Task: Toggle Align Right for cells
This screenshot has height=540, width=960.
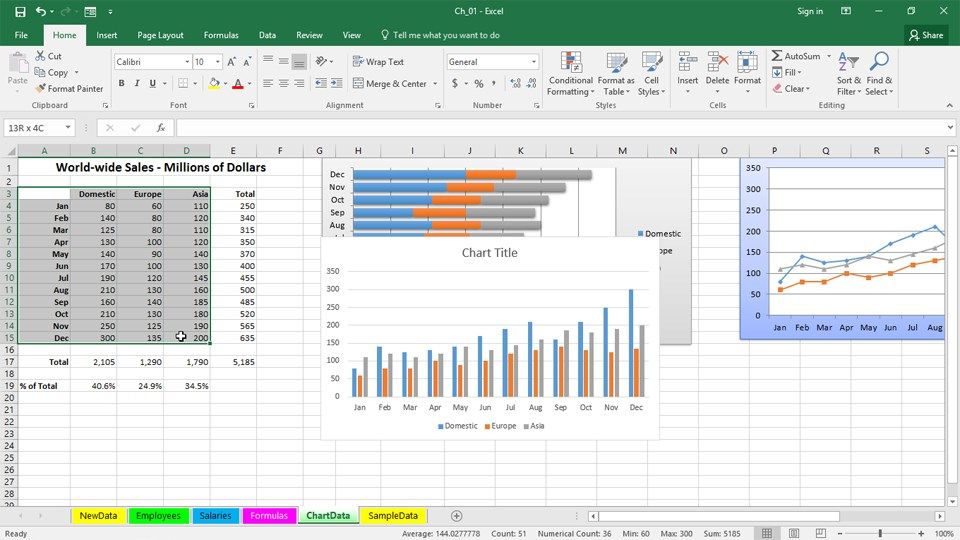Action: [x=299, y=83]
